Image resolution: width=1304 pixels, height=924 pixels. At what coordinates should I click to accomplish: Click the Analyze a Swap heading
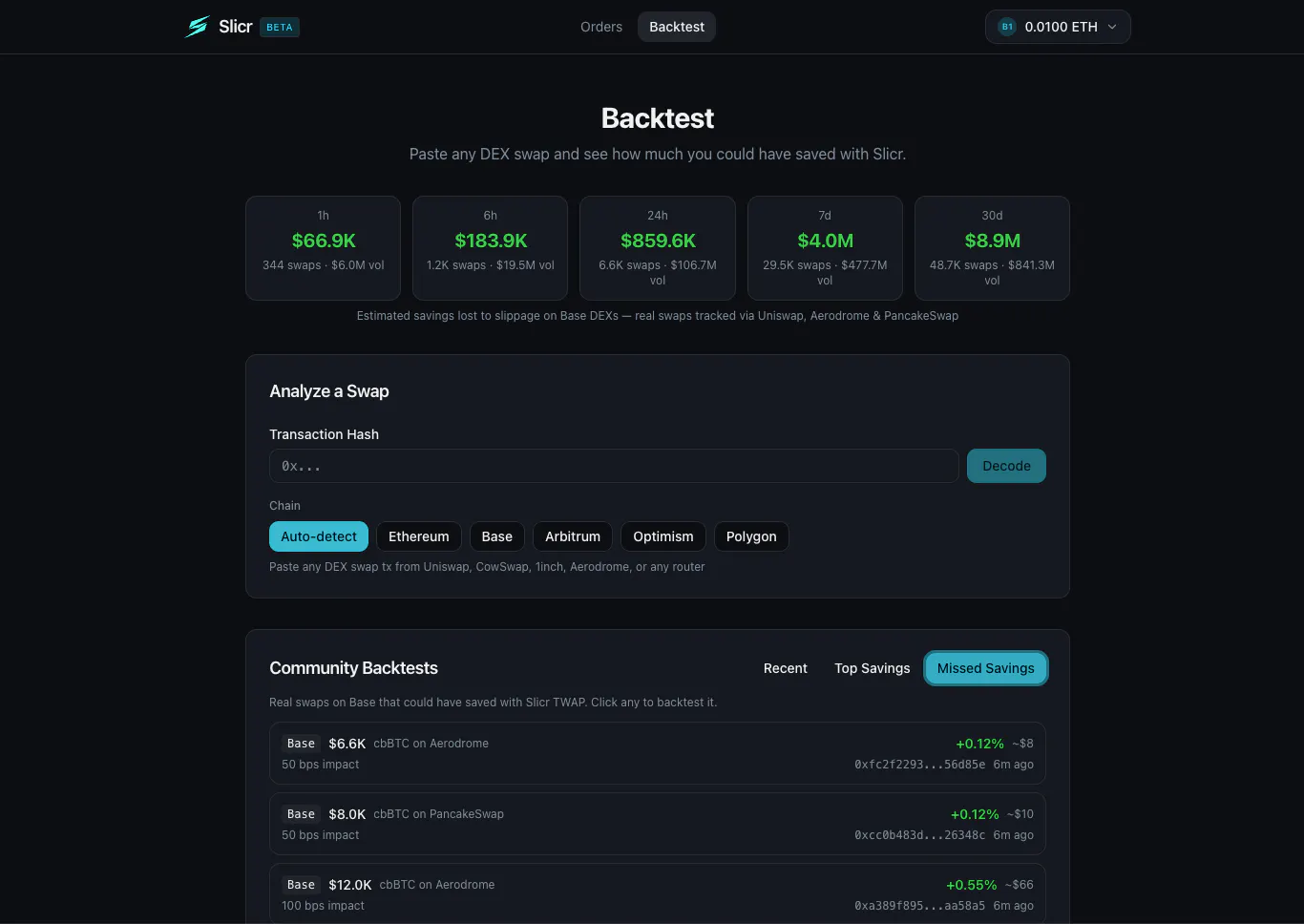329,391
